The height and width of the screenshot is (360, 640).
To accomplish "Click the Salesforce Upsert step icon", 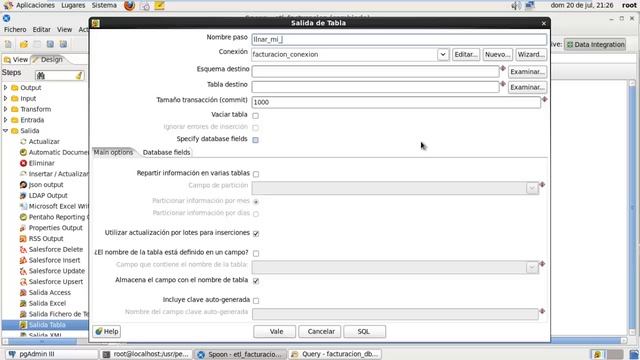I will [x=23, y=282].
